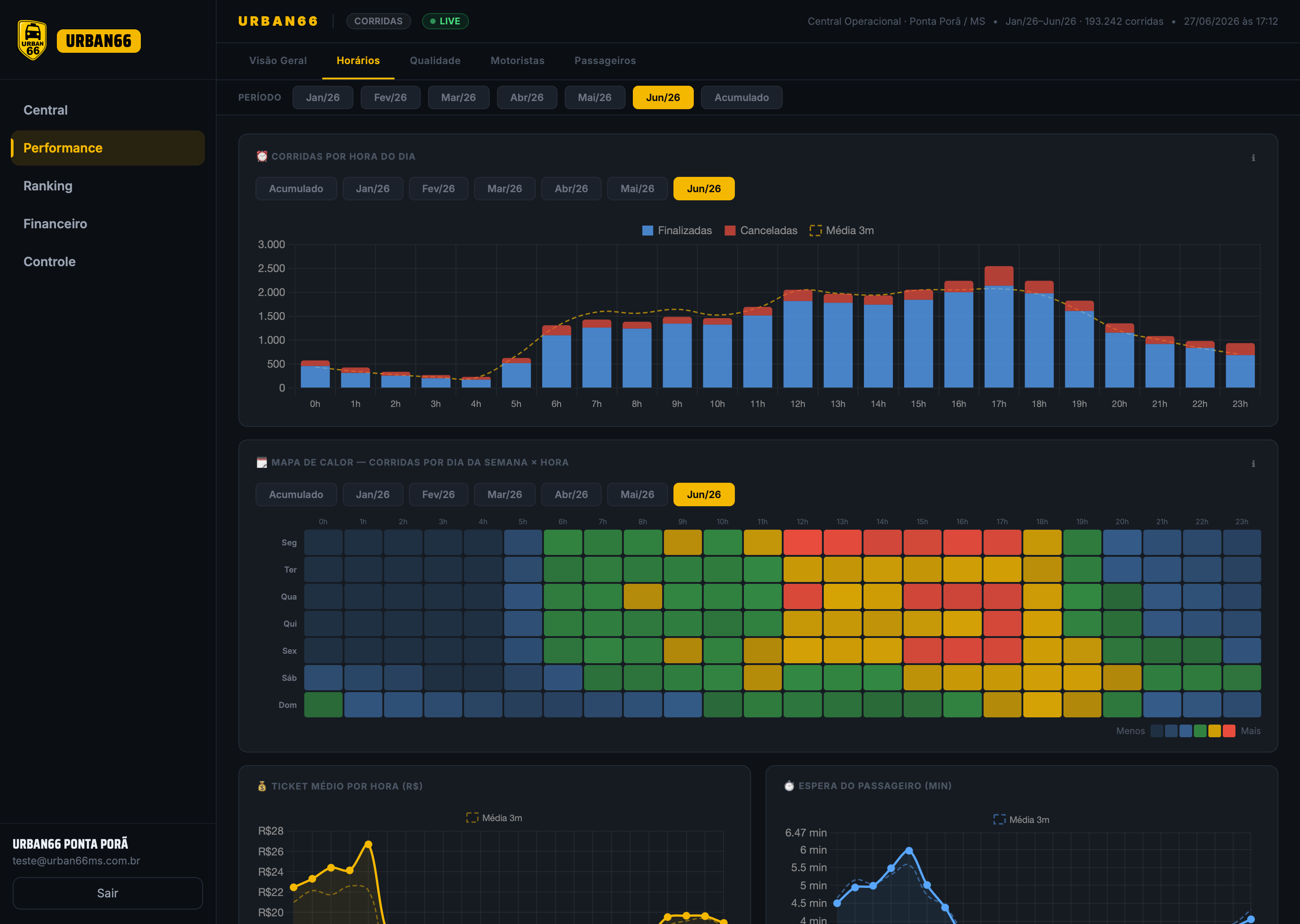The image size is (1300, 924).
Task: Open info icon on the Mapa de Calor card
Action: click(x=1253, y=464)
